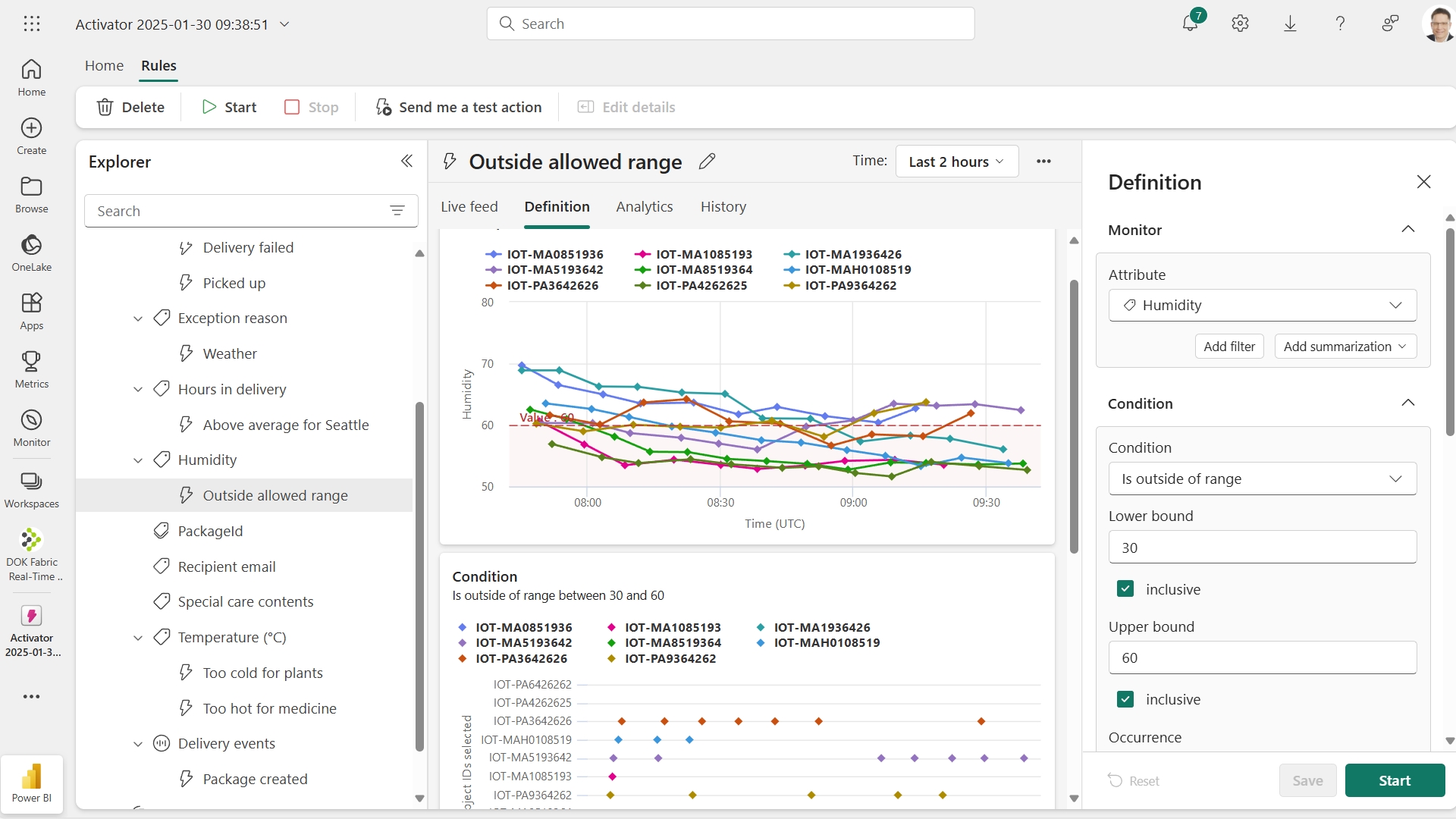Click the Add filter button
This screenshot has width=1456, height=819.
coord(1228,346)
